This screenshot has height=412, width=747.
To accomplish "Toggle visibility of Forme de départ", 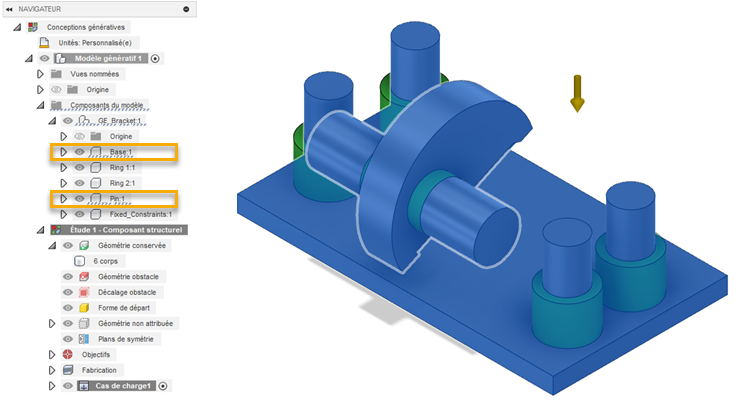I will point(68,308).
